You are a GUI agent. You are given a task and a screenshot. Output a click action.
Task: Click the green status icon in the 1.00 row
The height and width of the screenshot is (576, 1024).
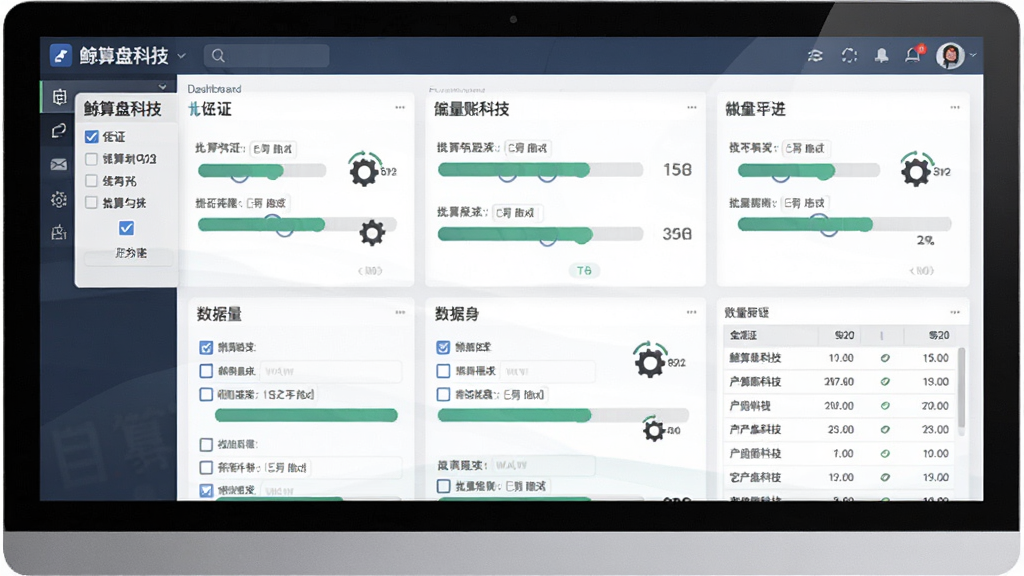[x=885, y=453]
